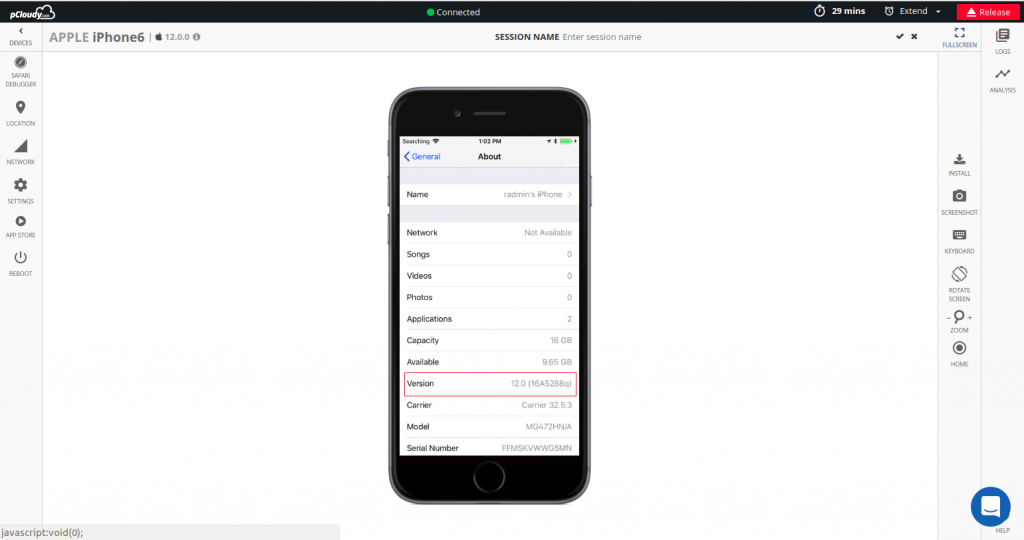Select the Applications row
Viewport: 1024px width, 540px height.
click(x=489, y=319)
